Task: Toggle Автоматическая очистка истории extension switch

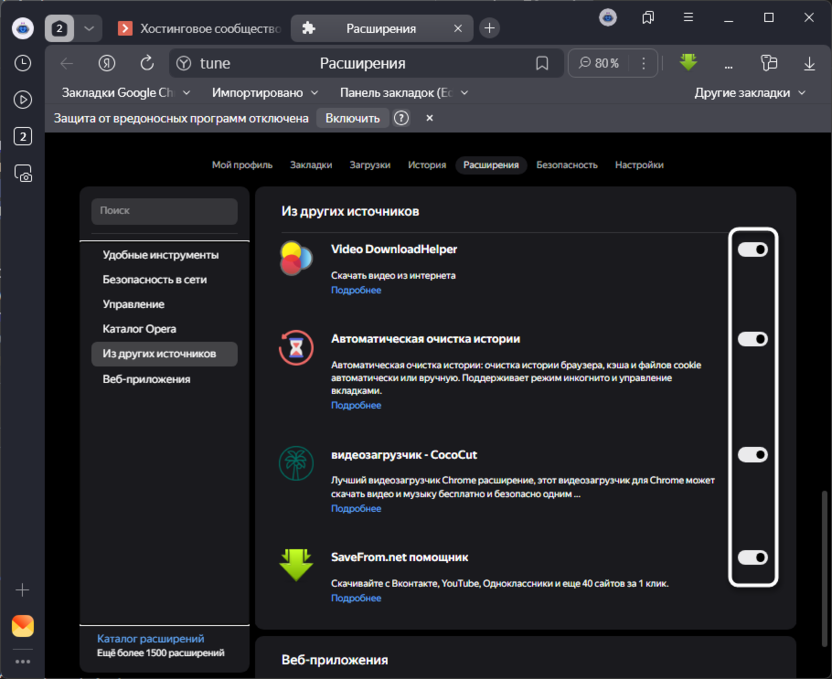Action: click(x=753, y=339)
